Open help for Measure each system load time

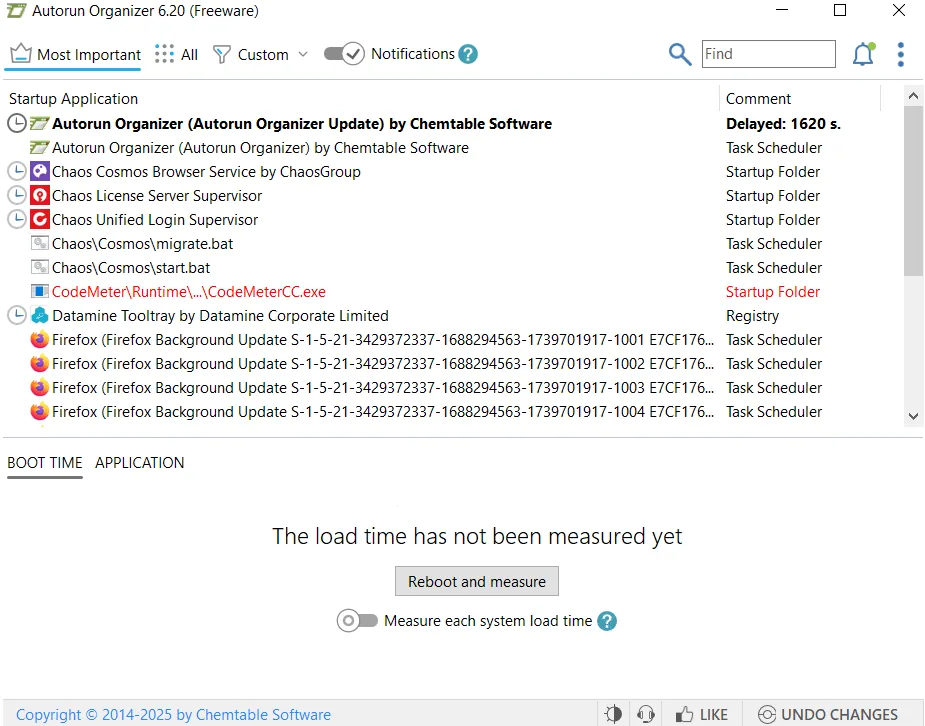tap(606, 621)
